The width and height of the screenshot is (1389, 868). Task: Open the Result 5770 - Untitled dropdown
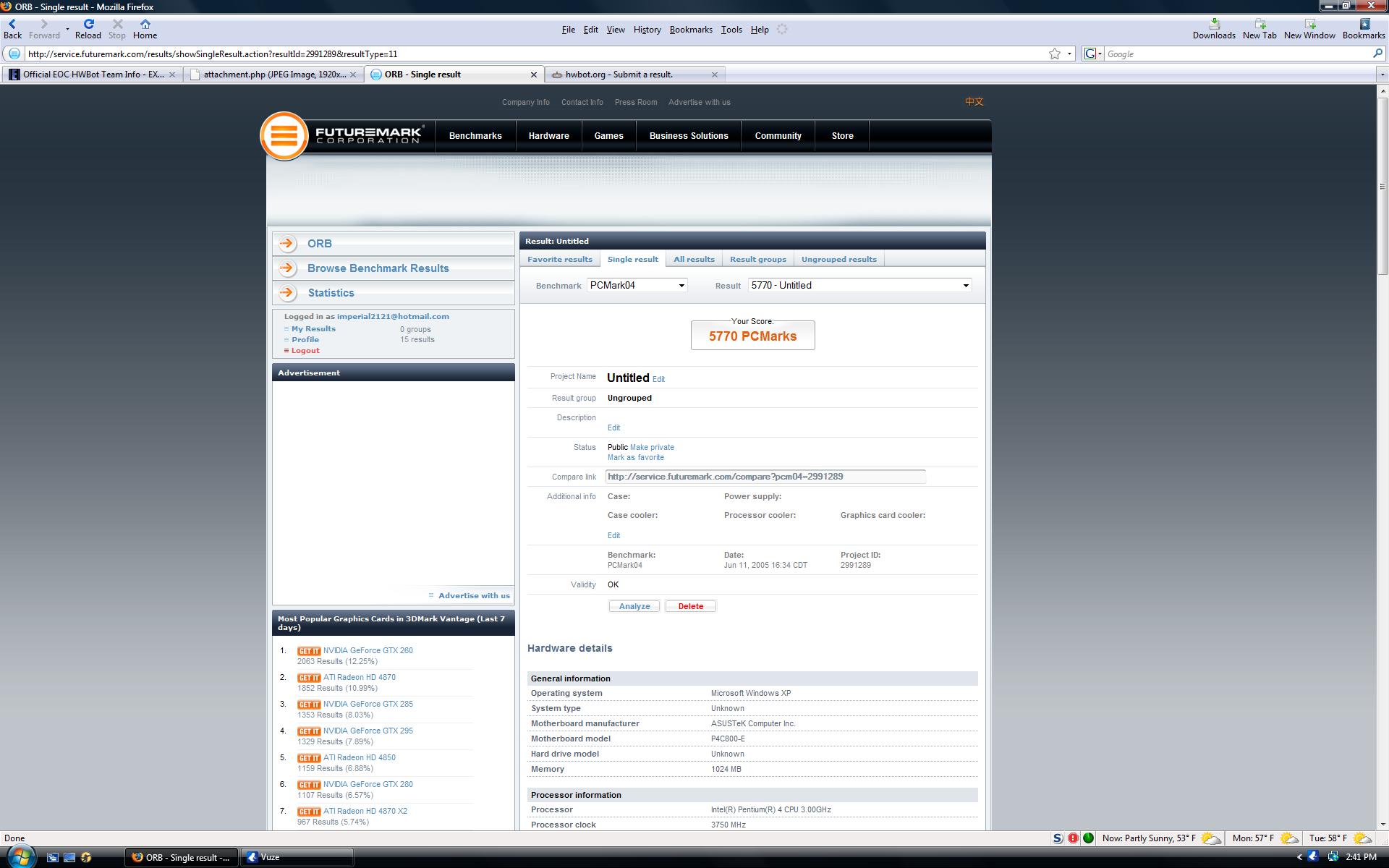coord(859,285)
